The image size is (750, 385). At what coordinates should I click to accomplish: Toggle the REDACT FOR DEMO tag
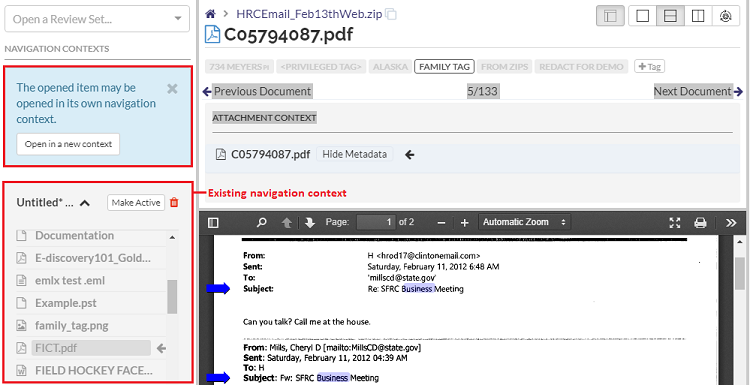[581, 66]
